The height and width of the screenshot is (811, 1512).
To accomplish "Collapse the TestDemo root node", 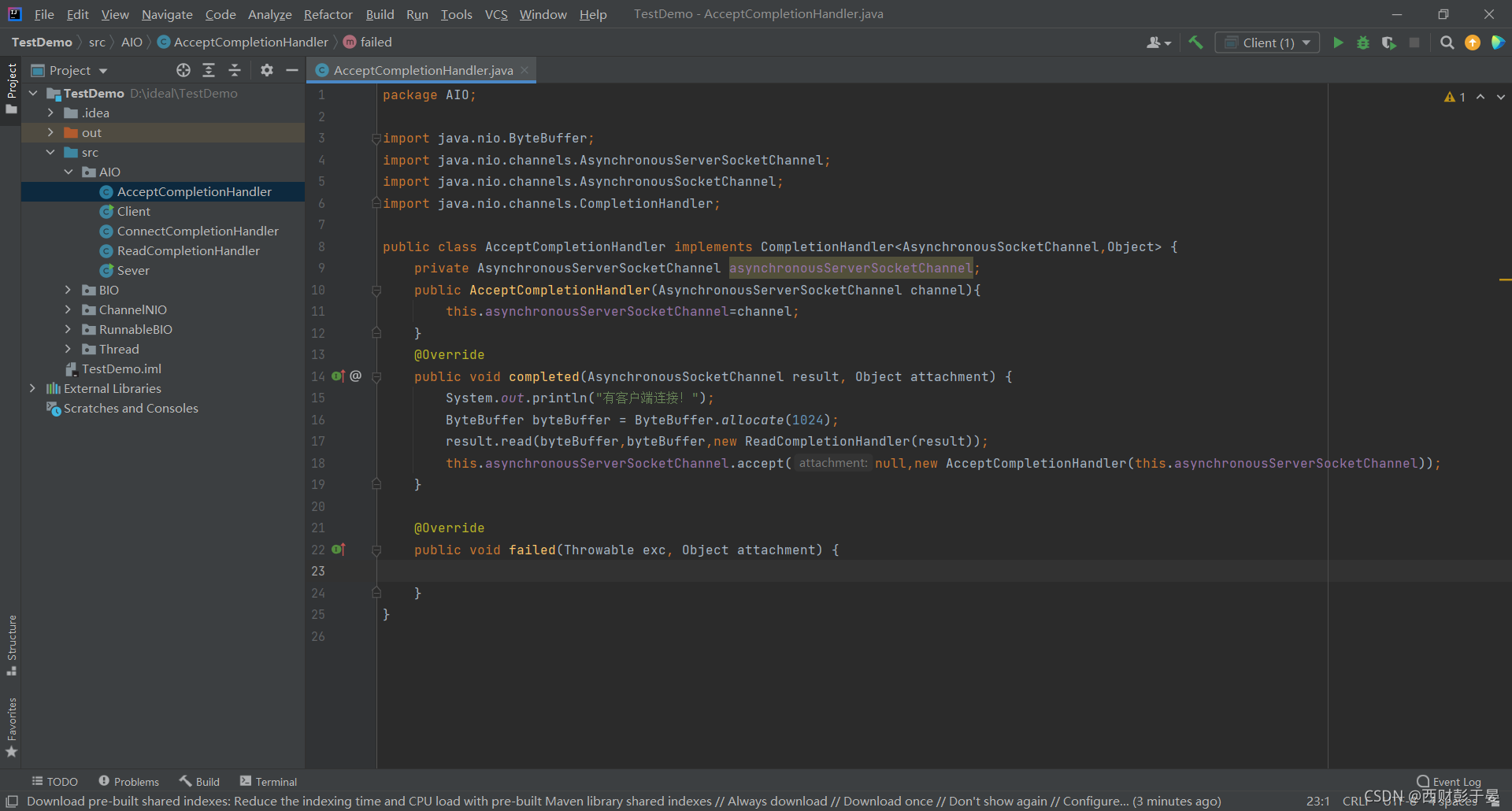I will point(33,93).
